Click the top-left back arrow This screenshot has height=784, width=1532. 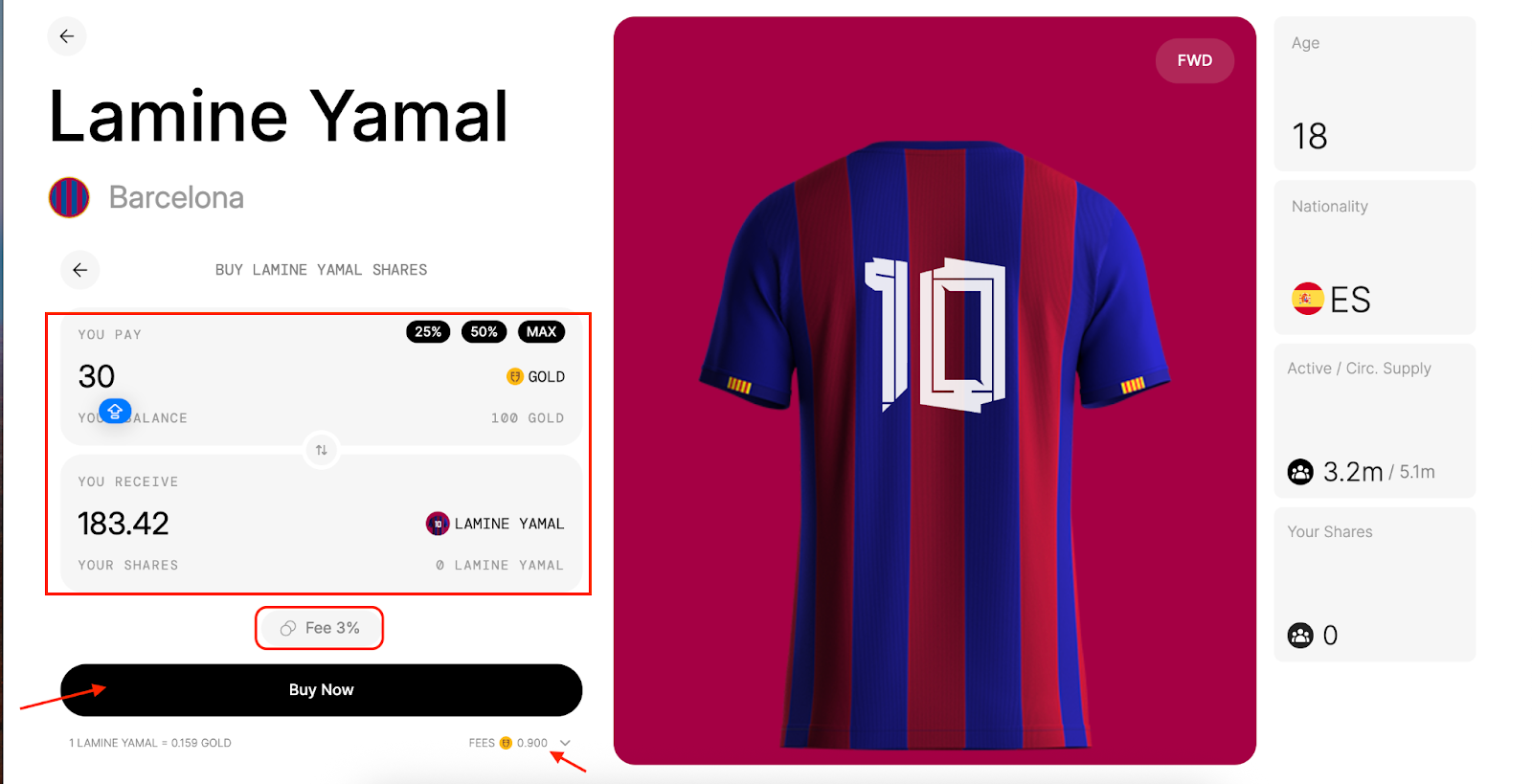click(67, 36)
